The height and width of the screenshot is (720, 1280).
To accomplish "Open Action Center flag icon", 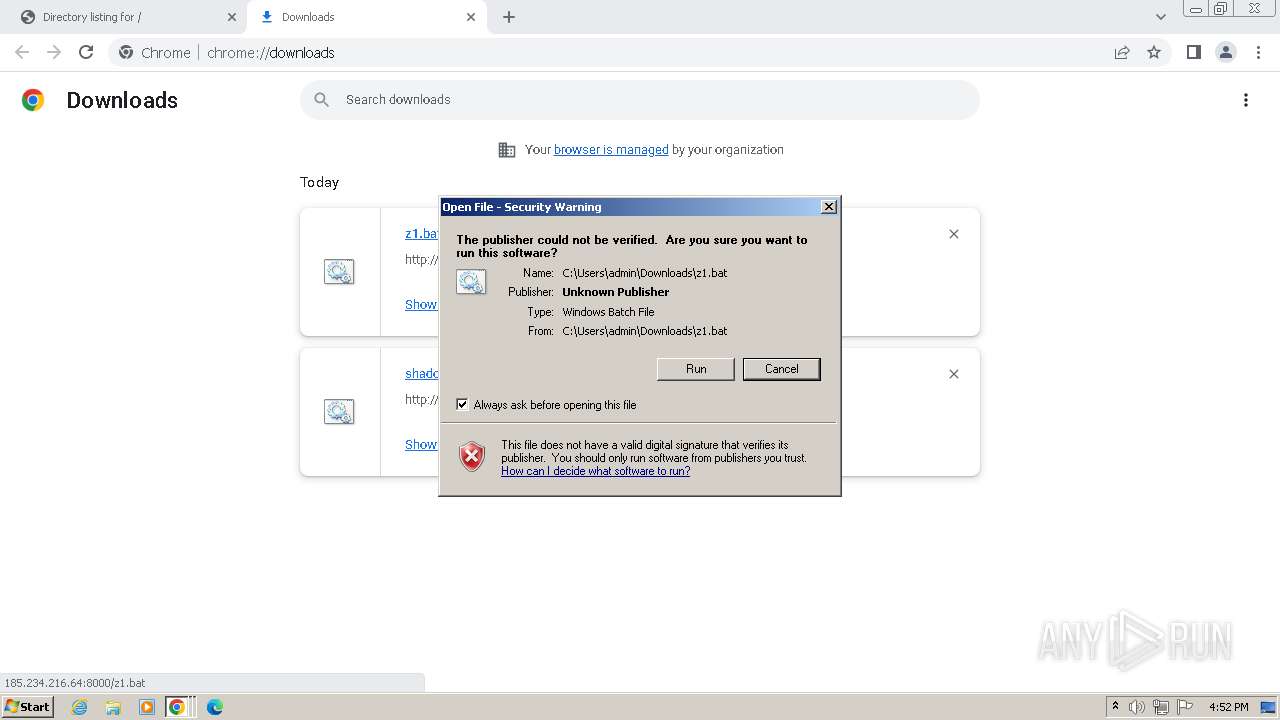I will 1185,707.
